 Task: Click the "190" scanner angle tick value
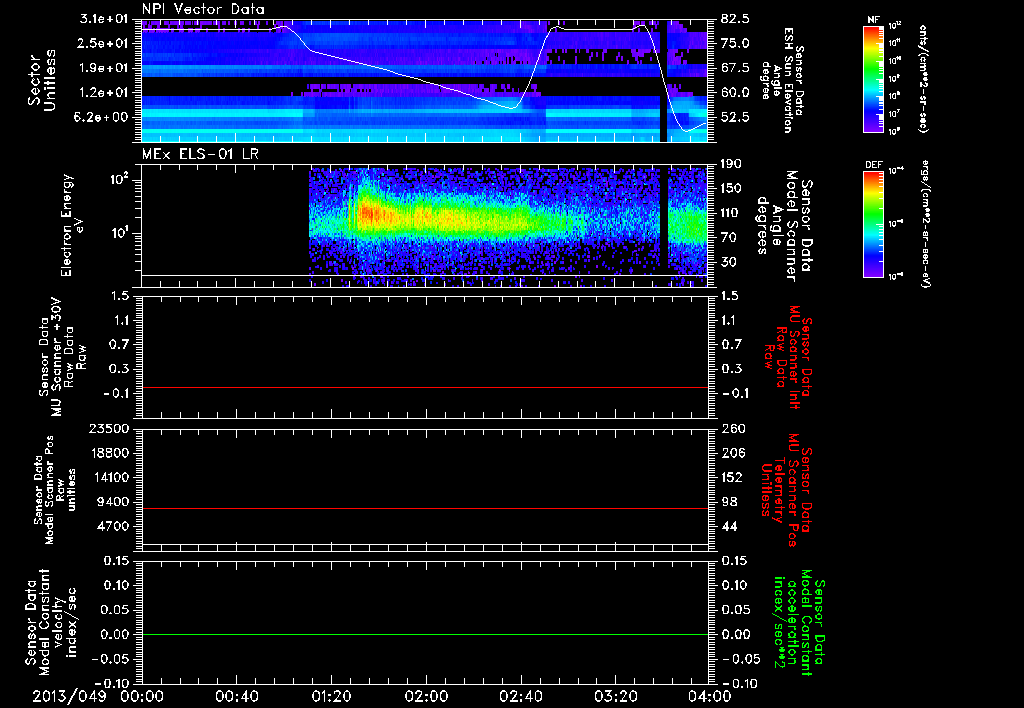(733, 164)
